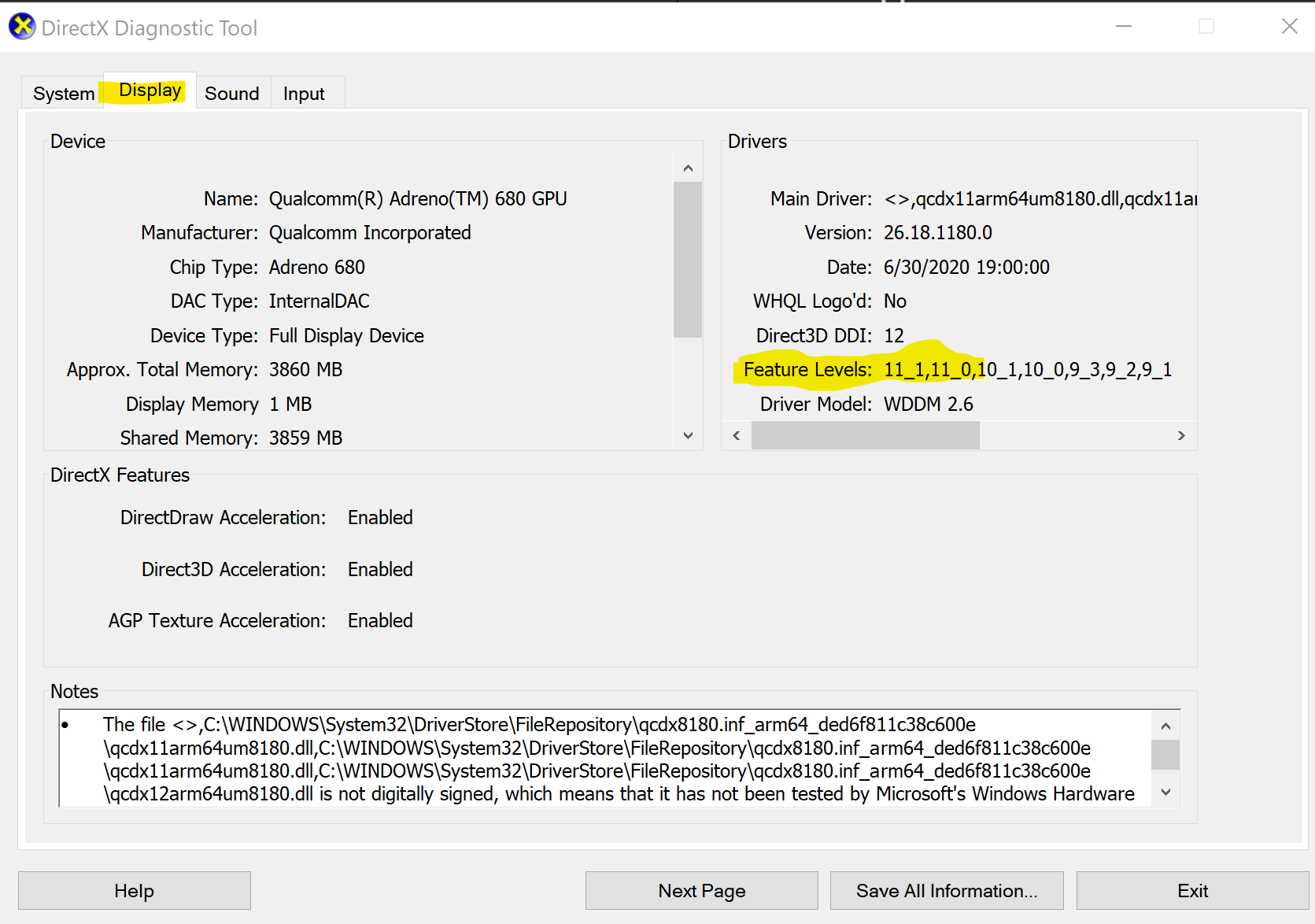Click the Drivers panel horizontal scrollbar thumb
Viewport: 1315px width, 924px height.
point(866,436)
